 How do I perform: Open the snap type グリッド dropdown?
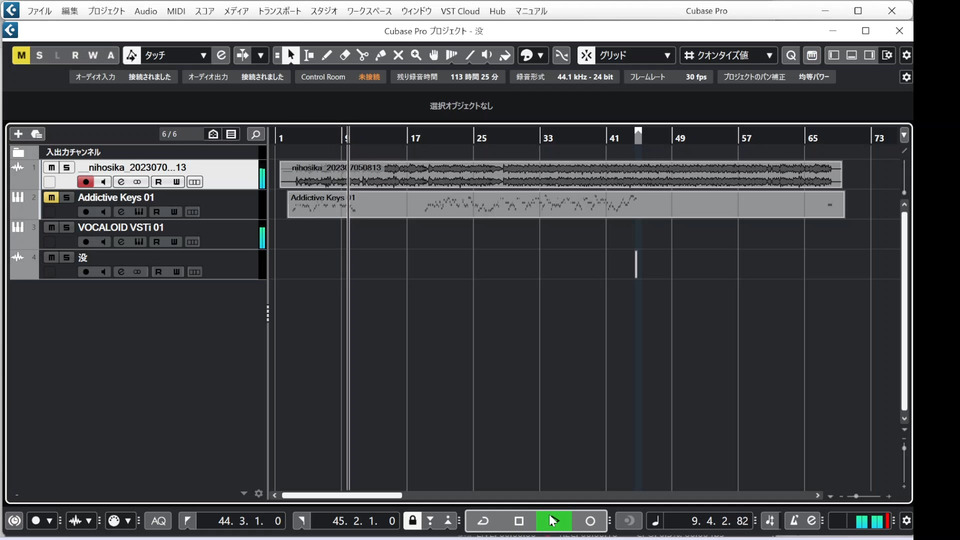[x=635, y=55]
